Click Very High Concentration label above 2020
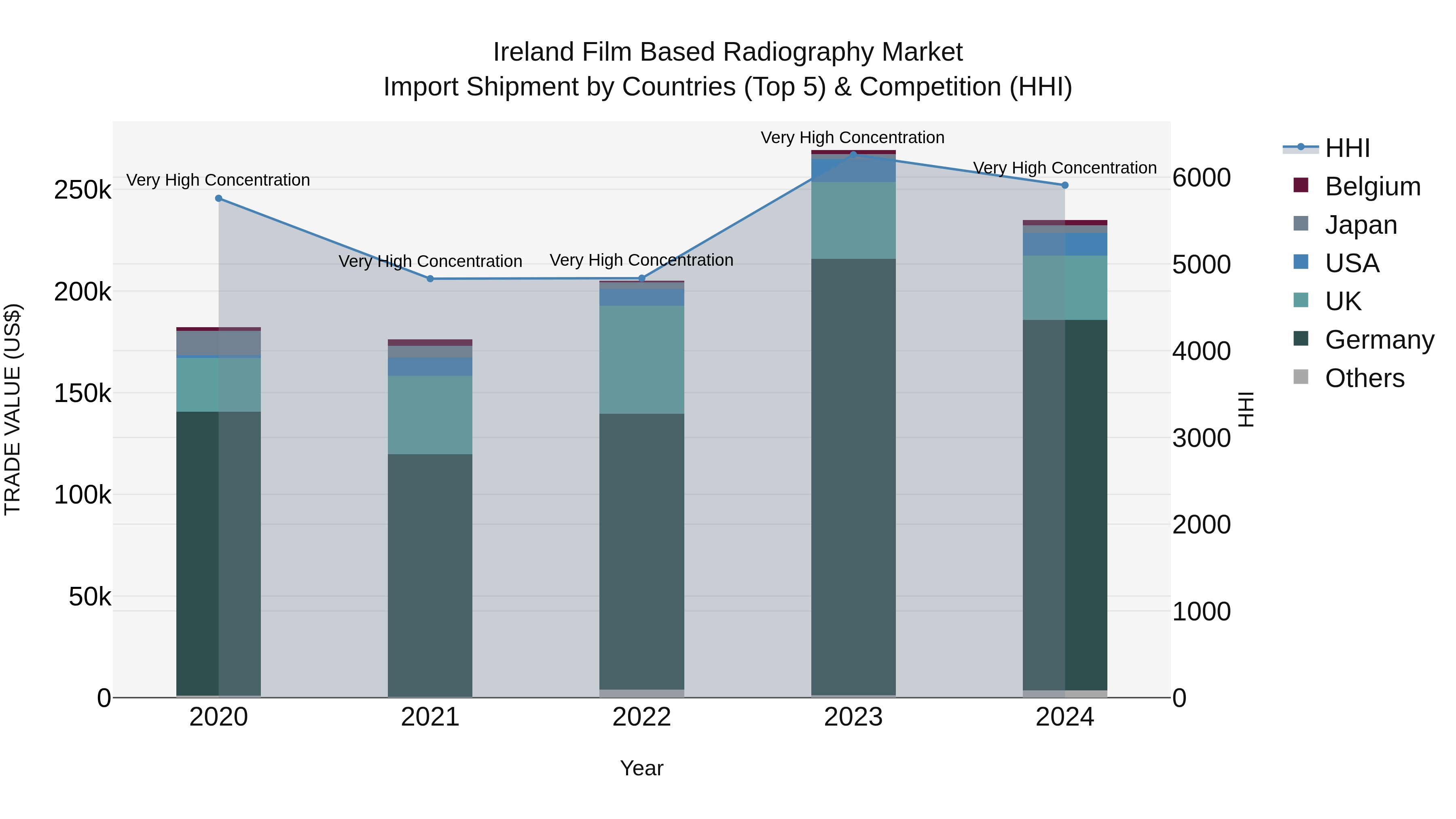The height and width of the screenshot is (819, 1456). pos(218,180)
